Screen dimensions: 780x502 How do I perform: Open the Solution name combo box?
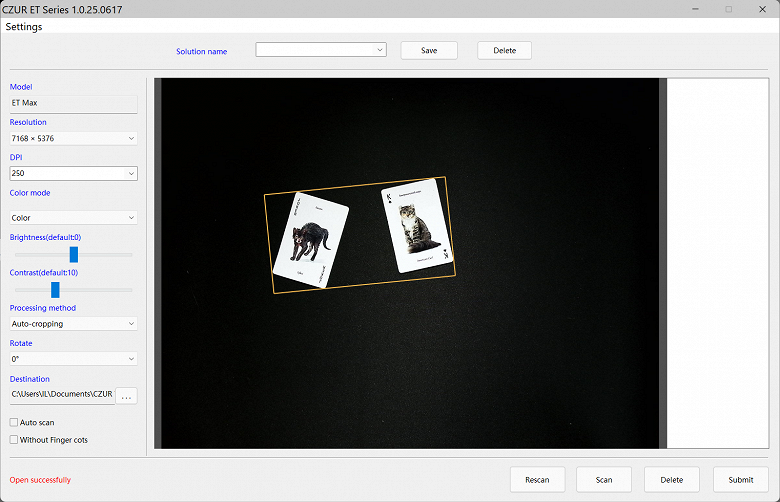[321, 50]
